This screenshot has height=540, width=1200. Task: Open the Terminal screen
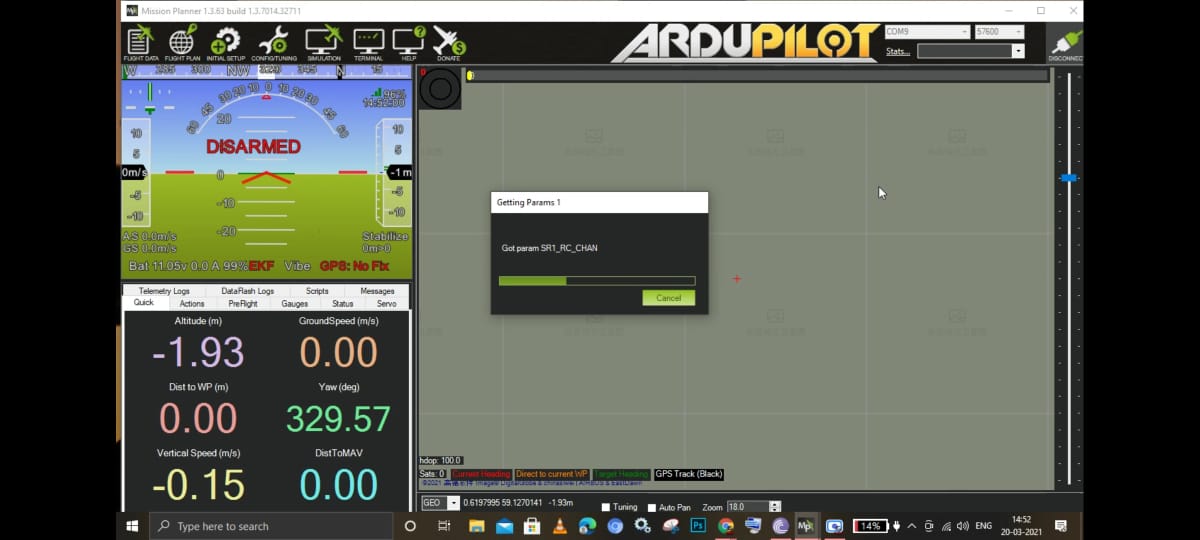[368, 43]
